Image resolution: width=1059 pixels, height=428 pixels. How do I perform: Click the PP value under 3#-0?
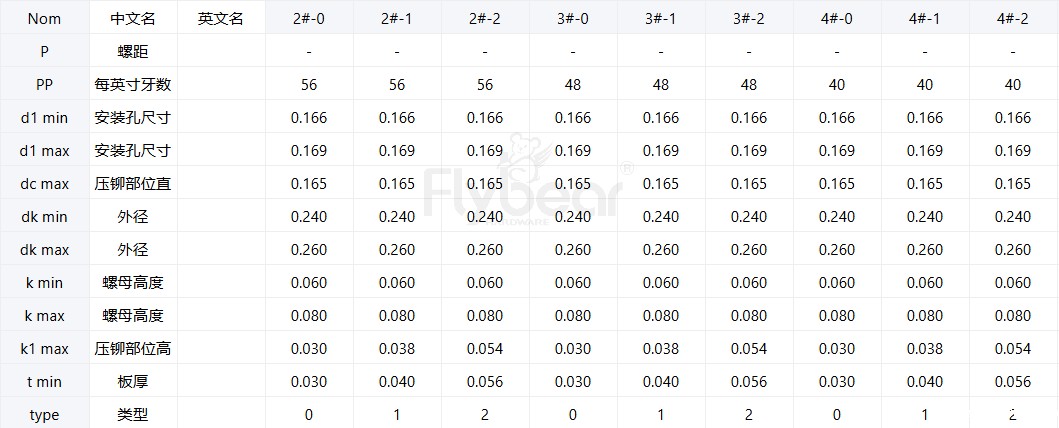pos(573,85)
